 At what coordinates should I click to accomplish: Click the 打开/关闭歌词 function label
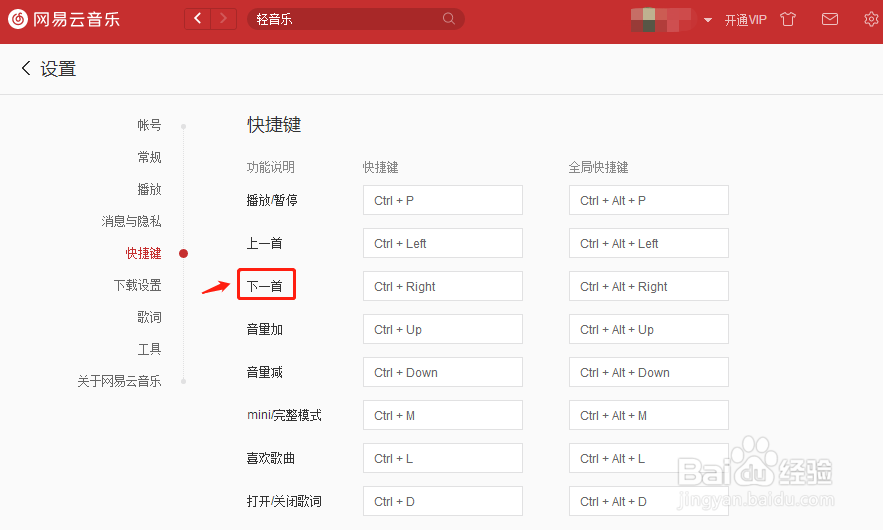click(284, 501)
